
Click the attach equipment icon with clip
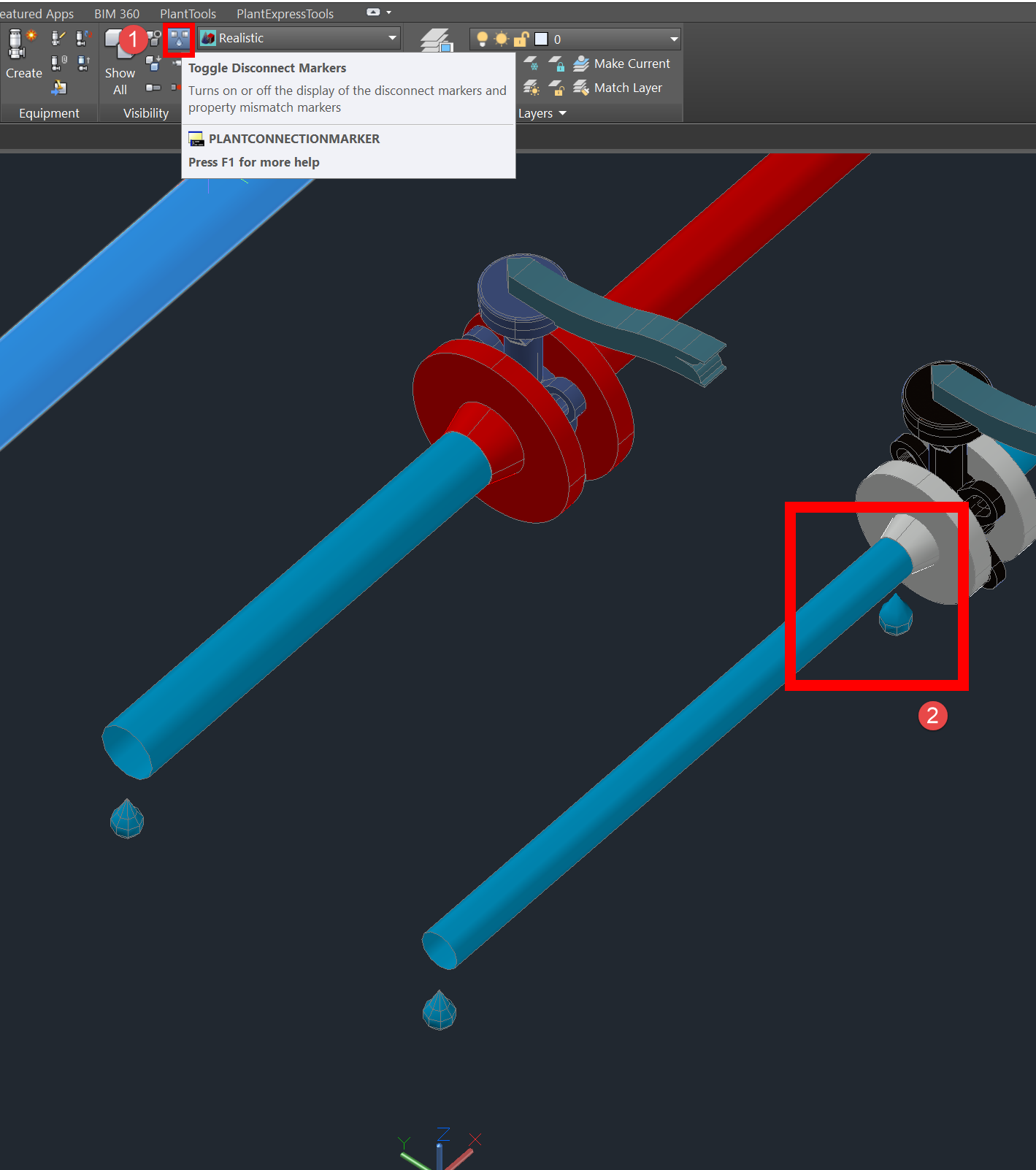pyautogui.click(x=58, y=63)
